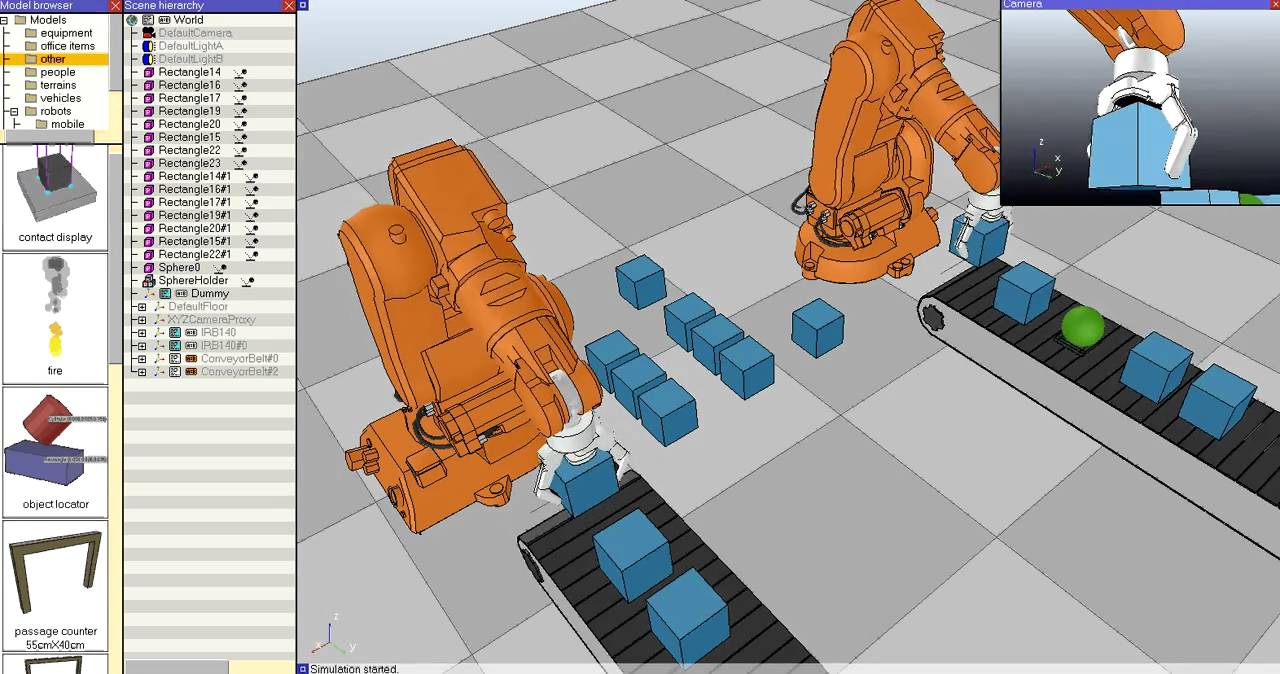
Task: Open dynamics properties icon next to Rectangle16
Action: point(240,85)
